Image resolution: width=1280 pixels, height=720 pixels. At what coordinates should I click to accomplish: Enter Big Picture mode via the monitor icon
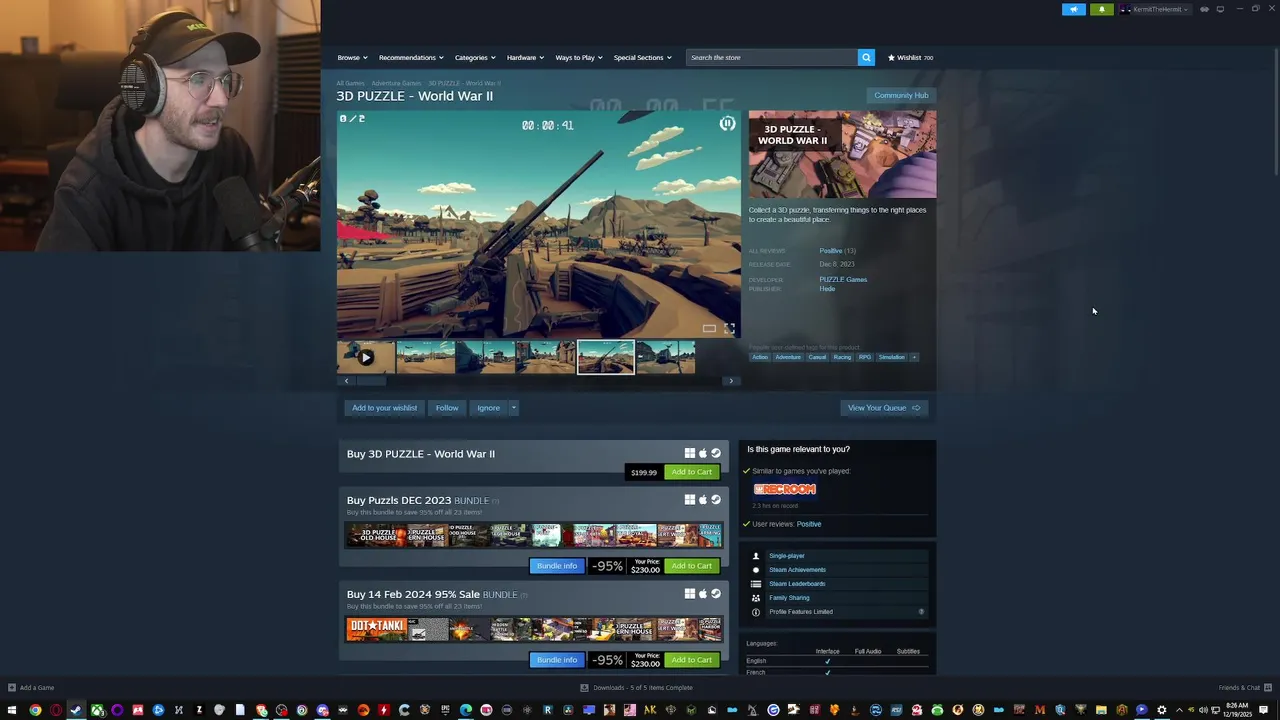[x=1220, y=9]
